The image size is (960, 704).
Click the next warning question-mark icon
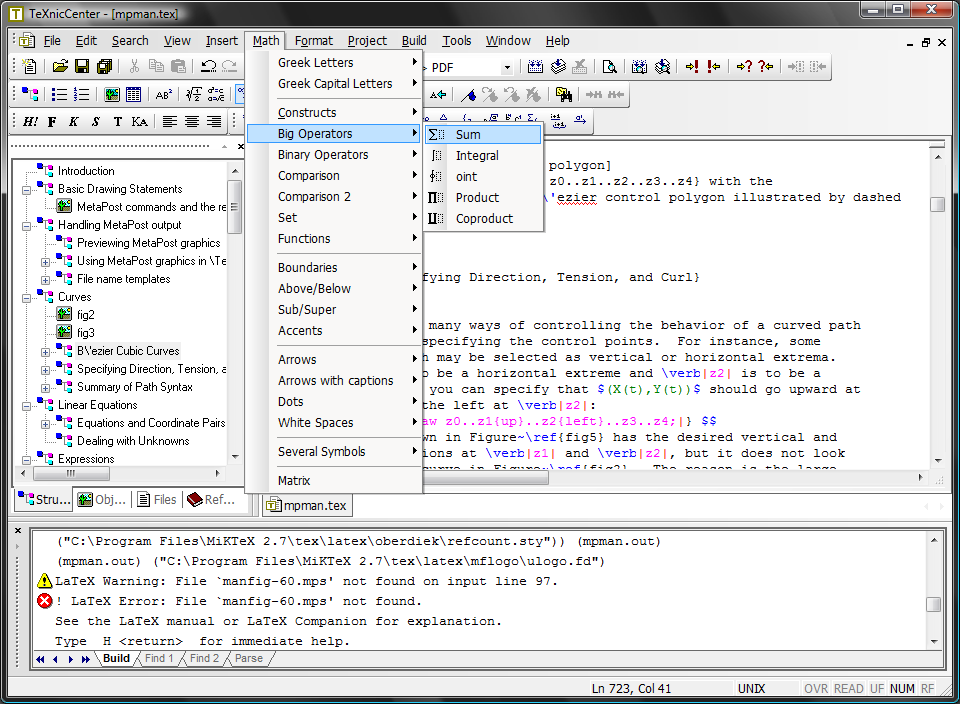pos(743,66)
